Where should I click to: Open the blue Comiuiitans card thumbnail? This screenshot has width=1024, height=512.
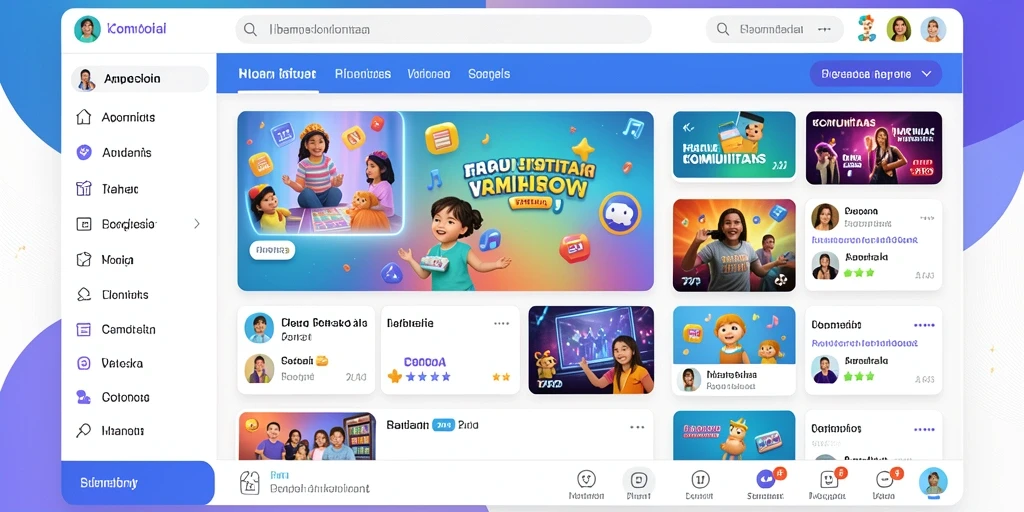[x=734, y=145]
